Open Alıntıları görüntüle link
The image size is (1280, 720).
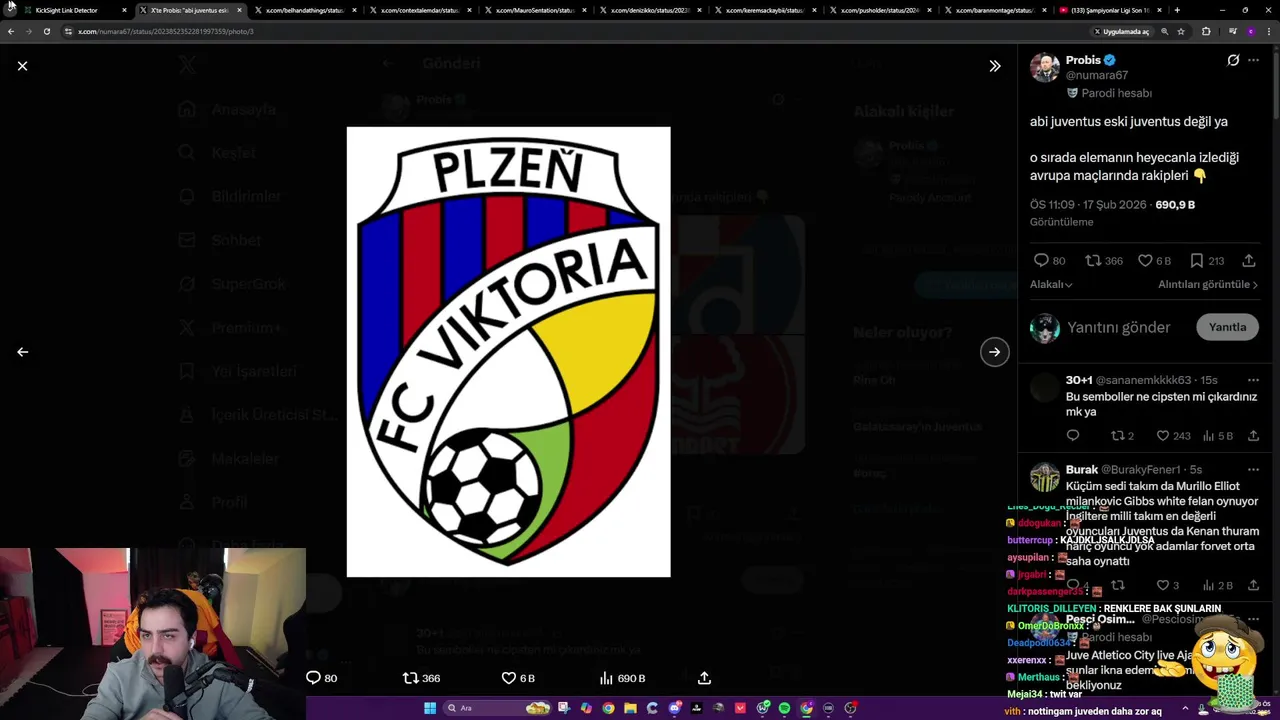[x=1208, y=284]
